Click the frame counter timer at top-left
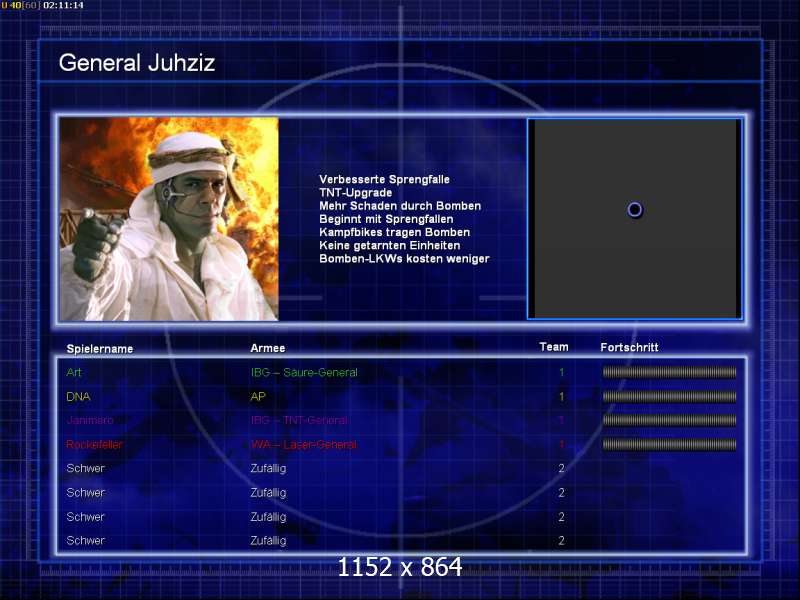This screenshot has height=600, width=800. (43, 6)
